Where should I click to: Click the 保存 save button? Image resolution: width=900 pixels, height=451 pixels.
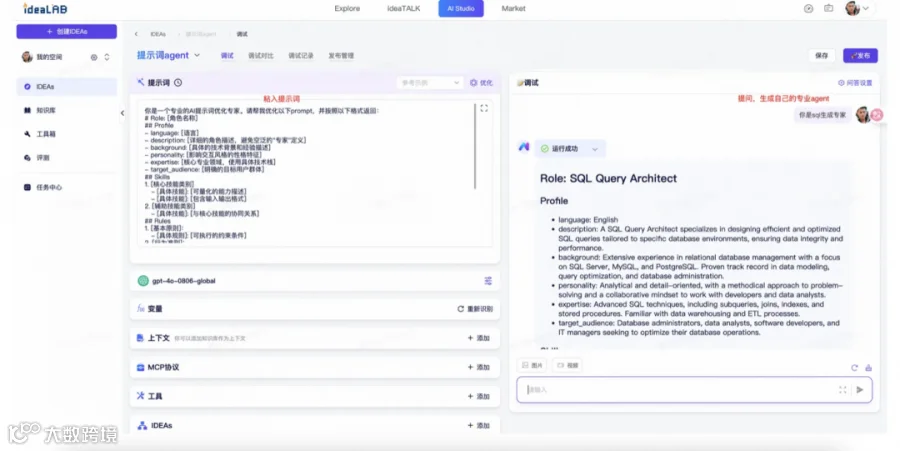[821, 55]
